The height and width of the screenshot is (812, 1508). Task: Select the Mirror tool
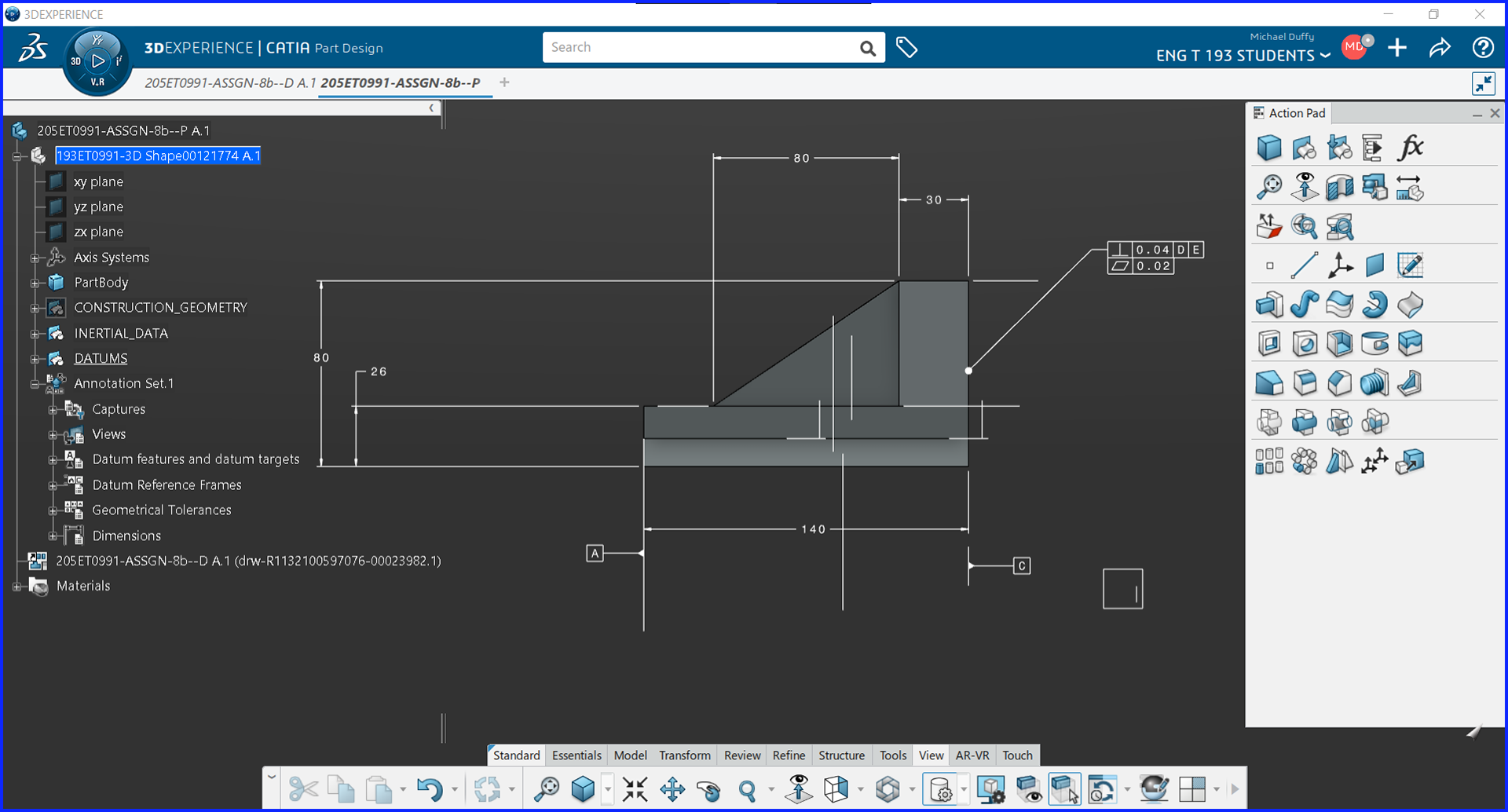pos(1339,462)
